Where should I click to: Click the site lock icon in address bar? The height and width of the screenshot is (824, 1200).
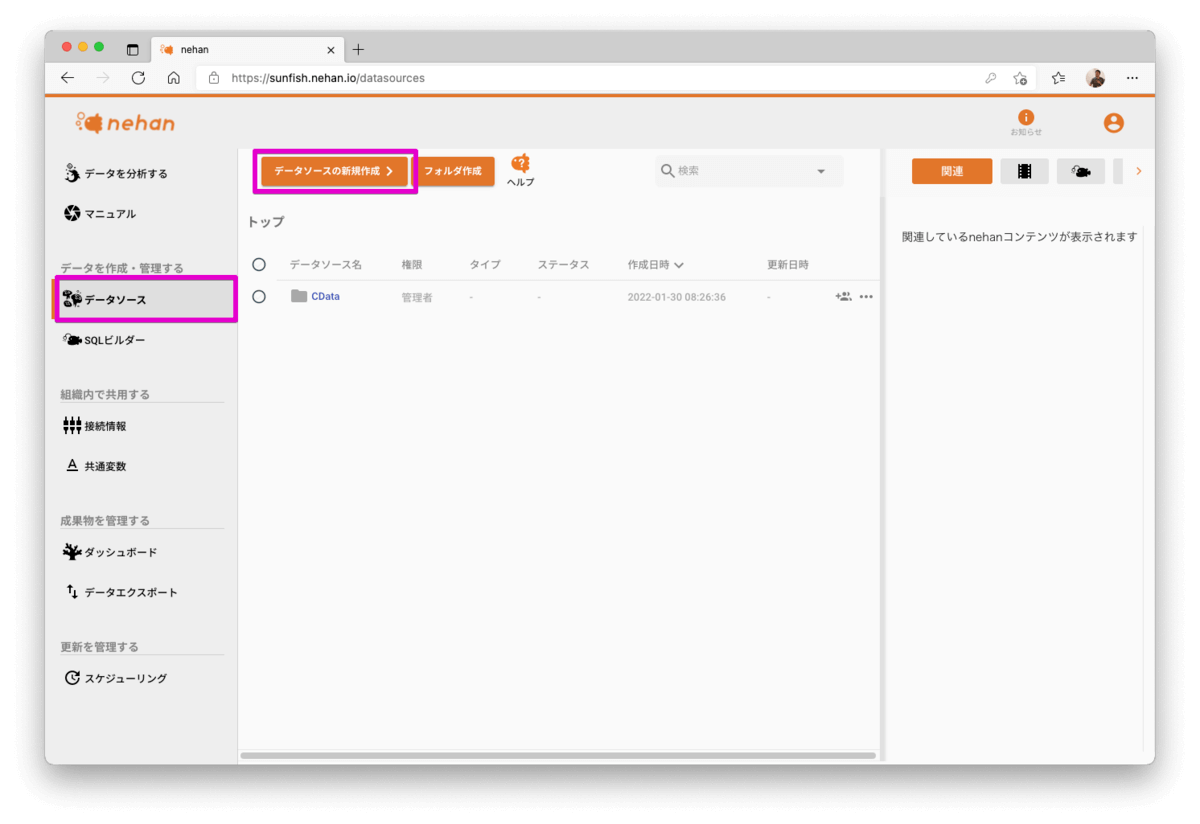click(x=214, y=78)
